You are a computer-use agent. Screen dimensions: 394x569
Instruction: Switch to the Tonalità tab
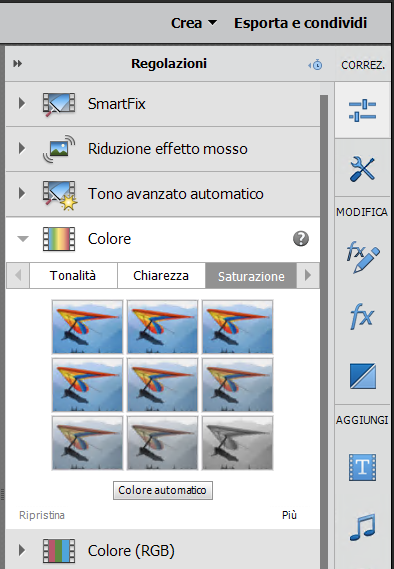click(x=73, y=276)
